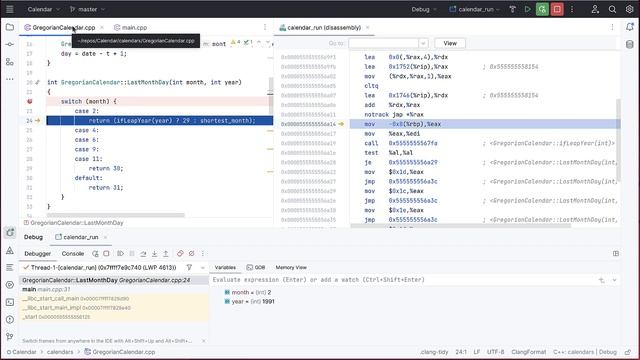Open the main hamburger menu
640x360 pixels.
coord(10,9)
